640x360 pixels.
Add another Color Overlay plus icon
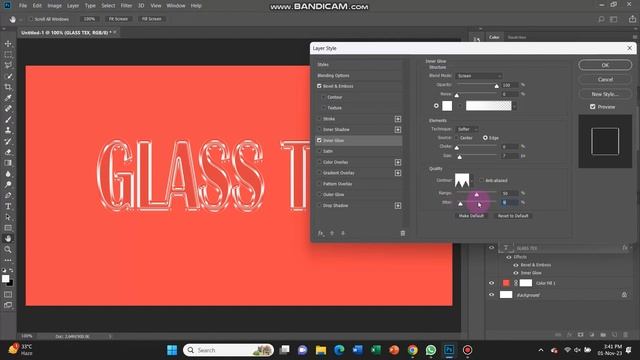[398, 162]
